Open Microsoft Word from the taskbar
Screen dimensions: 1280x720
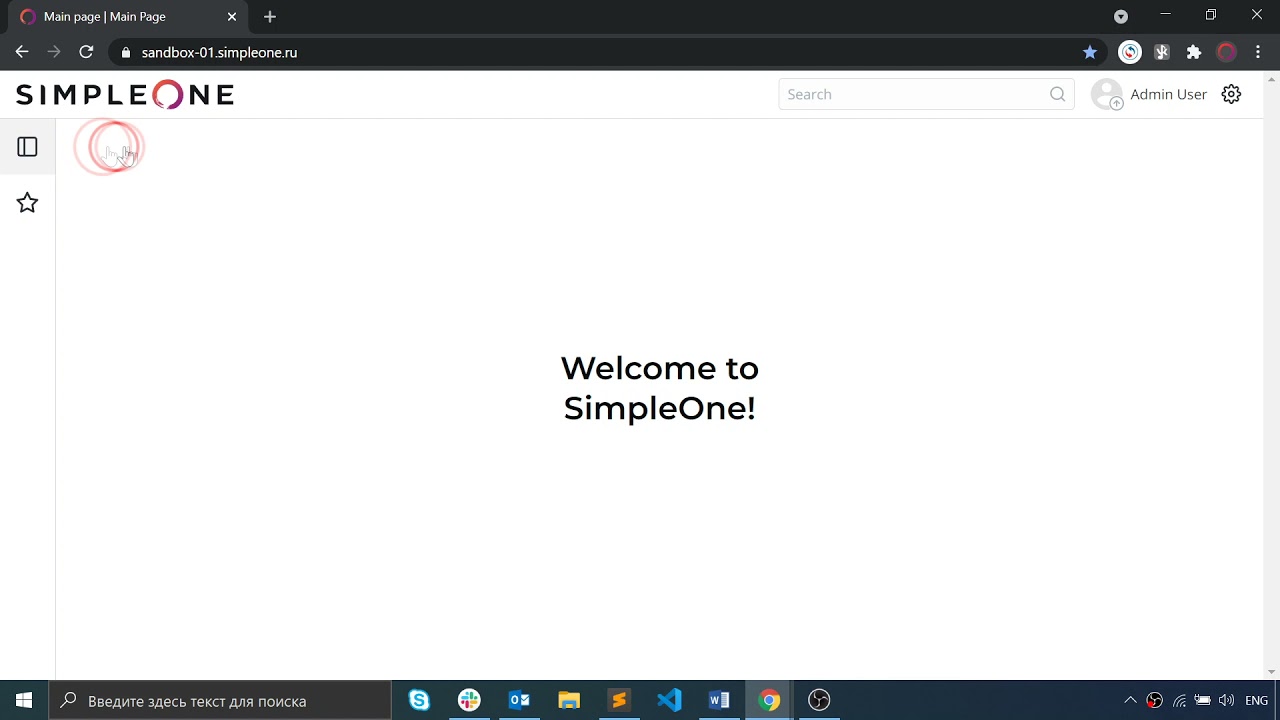click(719, 701)
